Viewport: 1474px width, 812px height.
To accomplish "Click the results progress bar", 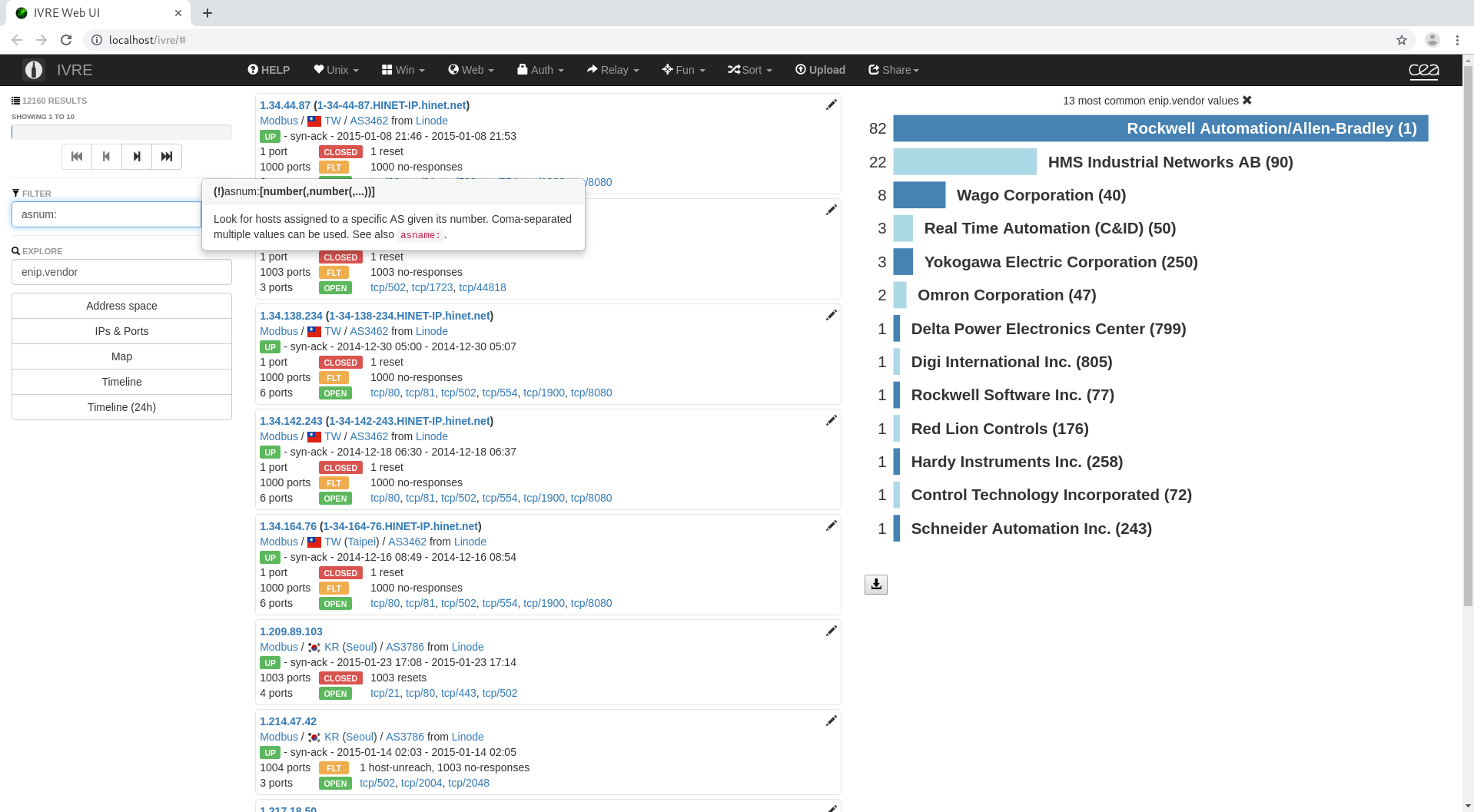I will (x=121, y=132).
